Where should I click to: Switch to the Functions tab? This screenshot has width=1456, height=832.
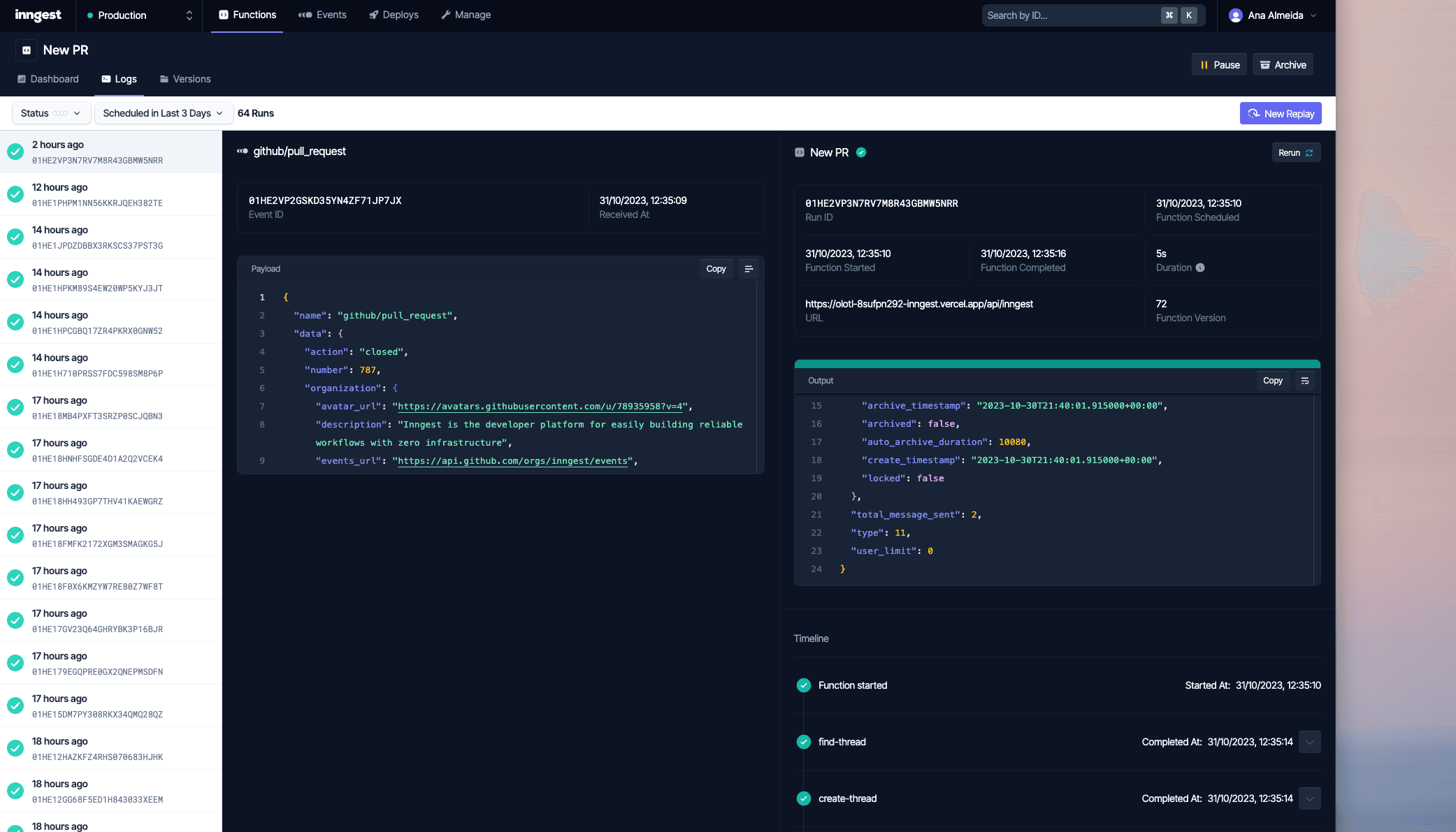[x=247, y=15]
